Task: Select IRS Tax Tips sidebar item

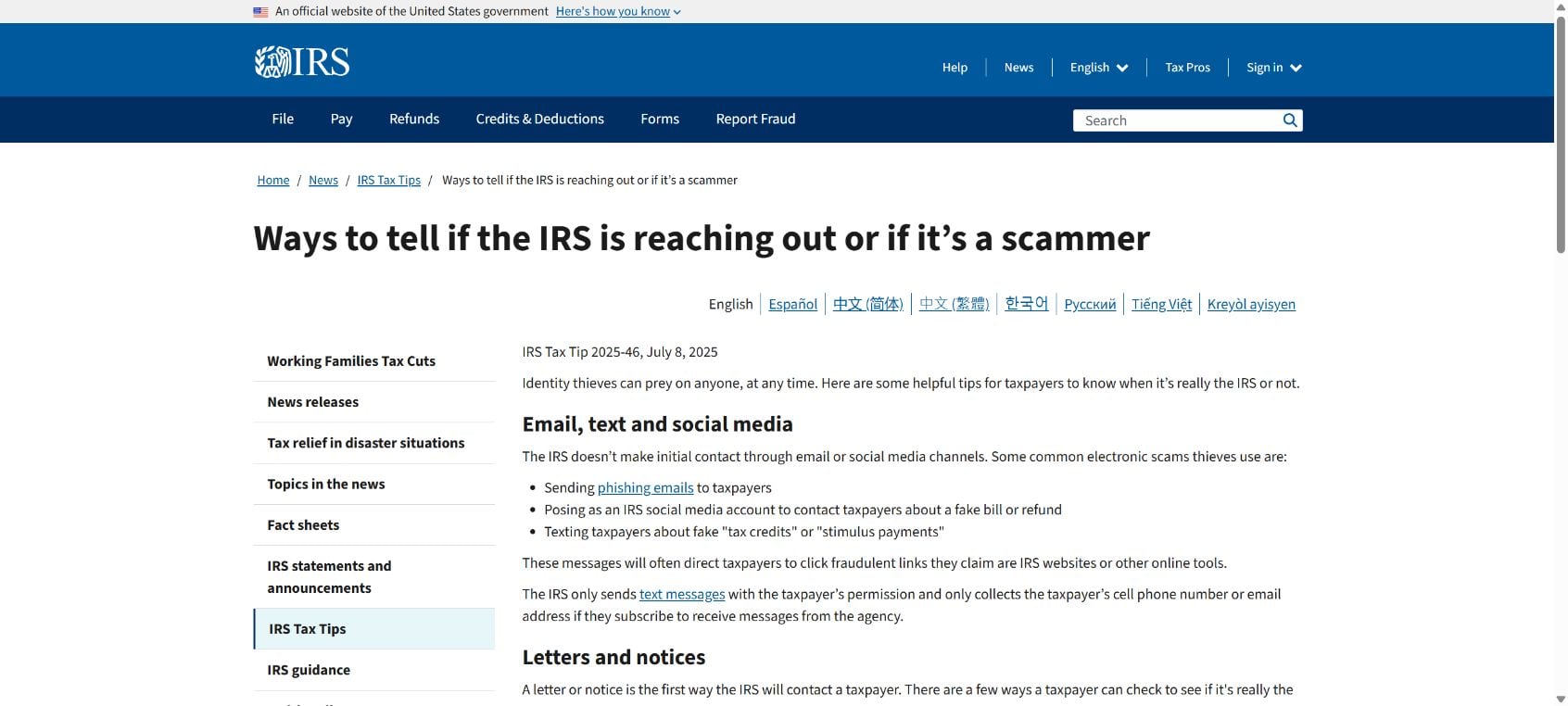Action: pyautogui.click(x=374, y=629)
